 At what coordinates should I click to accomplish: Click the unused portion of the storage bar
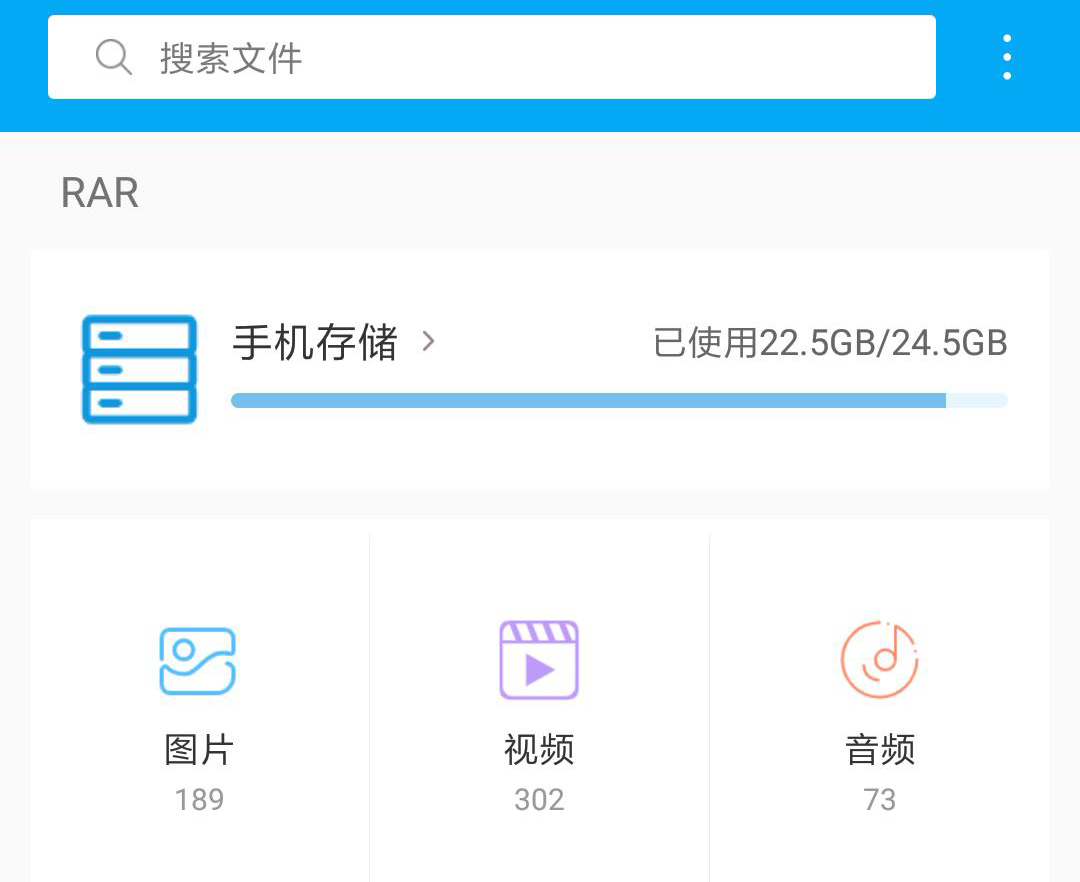click(977, 400)
